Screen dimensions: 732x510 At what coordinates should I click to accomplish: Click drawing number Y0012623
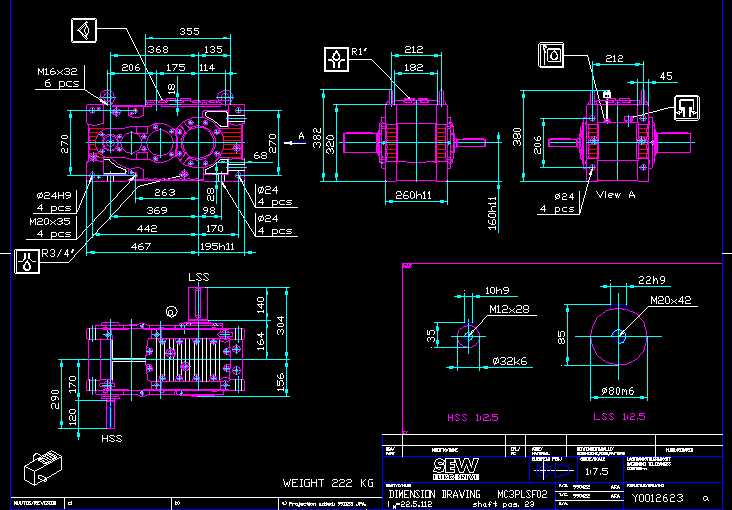click(x=658, y=498)
